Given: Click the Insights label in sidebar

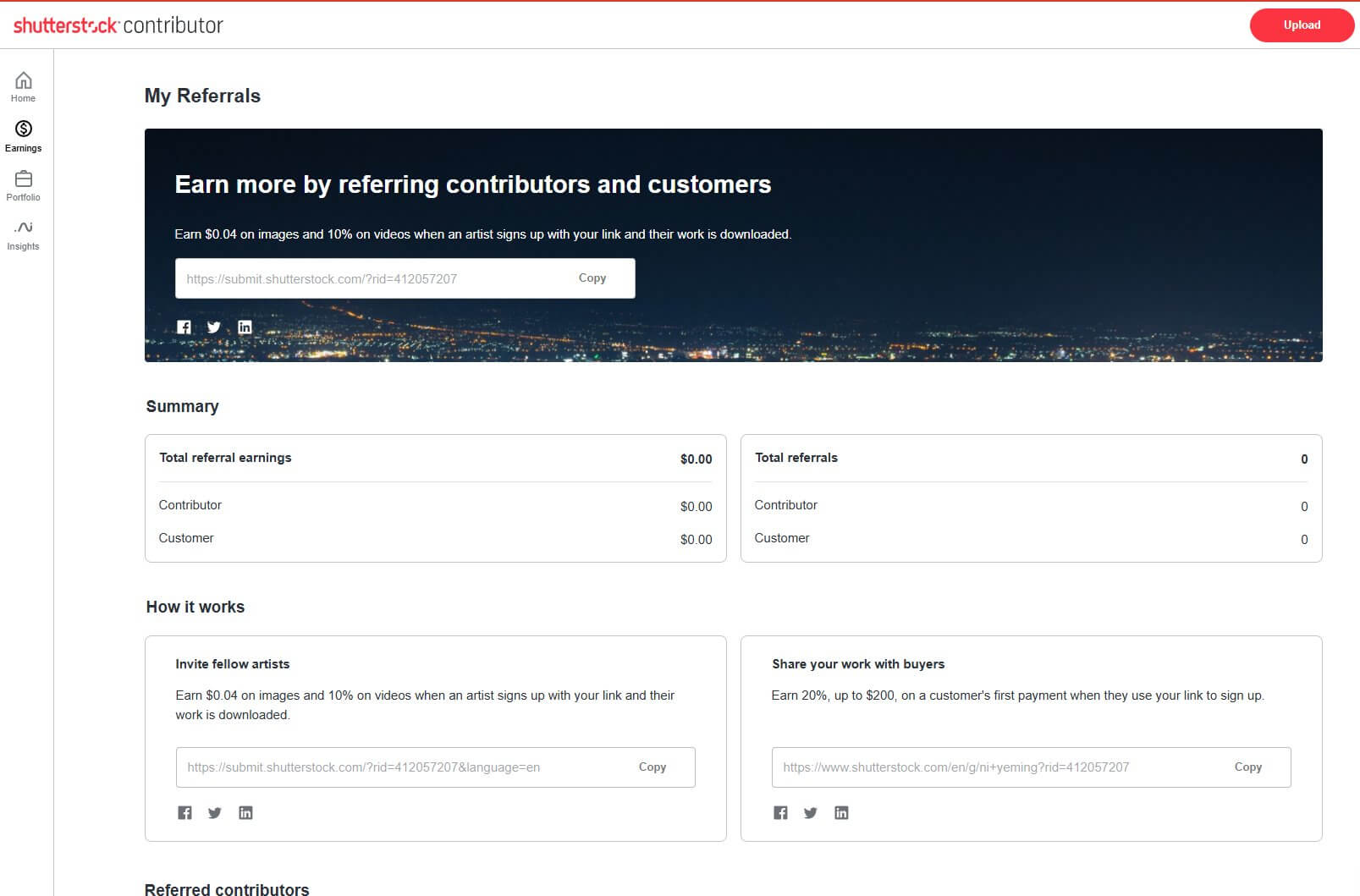Looking at the screenshot, I should (x=23, y=246).
